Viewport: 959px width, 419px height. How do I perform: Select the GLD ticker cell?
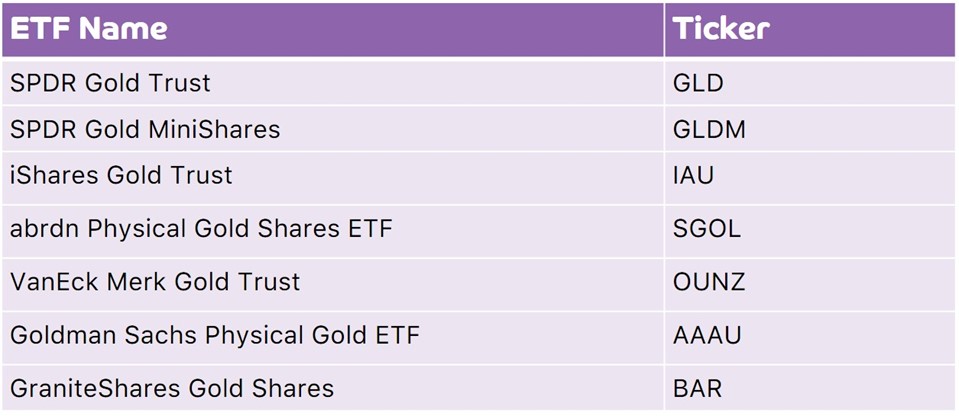click(810, 83)
